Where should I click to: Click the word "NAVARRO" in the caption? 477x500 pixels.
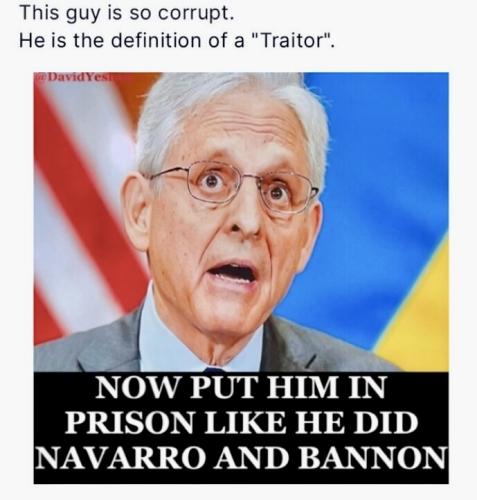pyautogui.click(x=120, y=458)
